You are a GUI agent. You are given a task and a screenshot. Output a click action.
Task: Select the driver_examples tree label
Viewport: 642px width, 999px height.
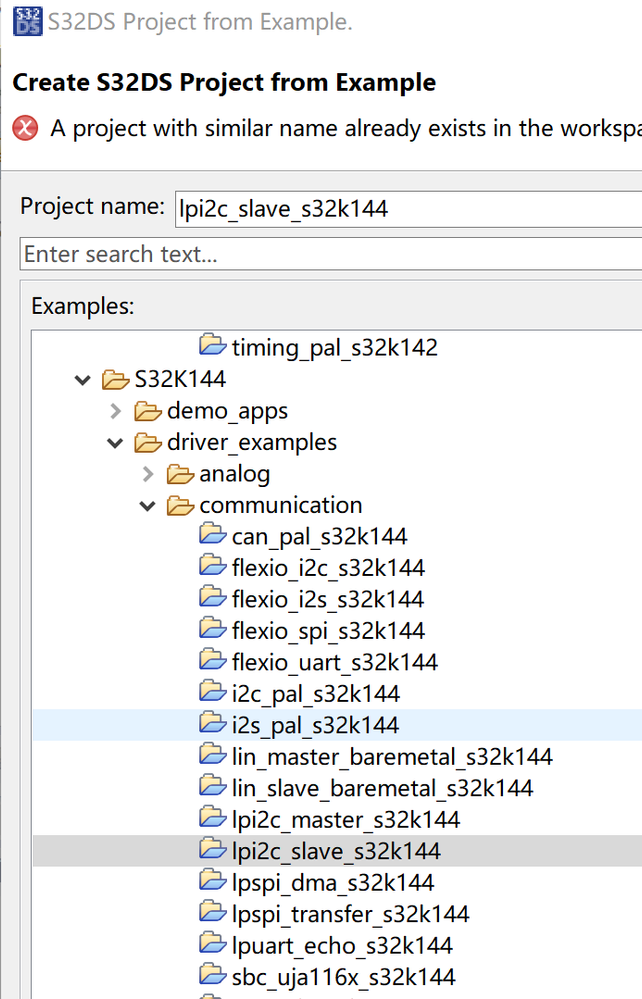252,443
